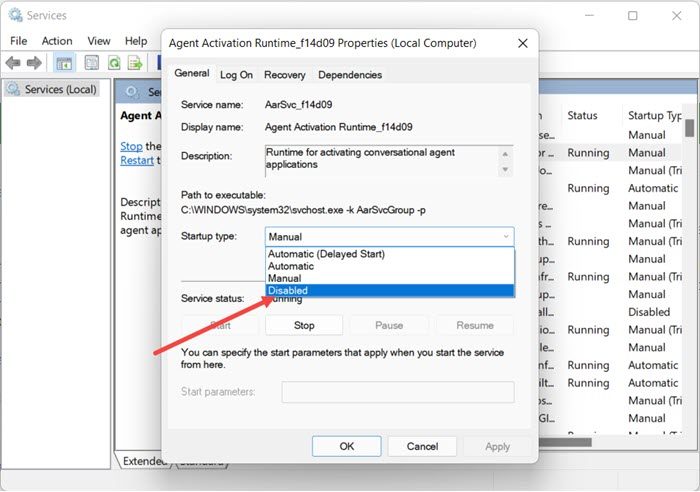This screenshot has height=492, width=700.
Task: Switch to the General tab
Action: pyautogui.click(x=192, y=73)
